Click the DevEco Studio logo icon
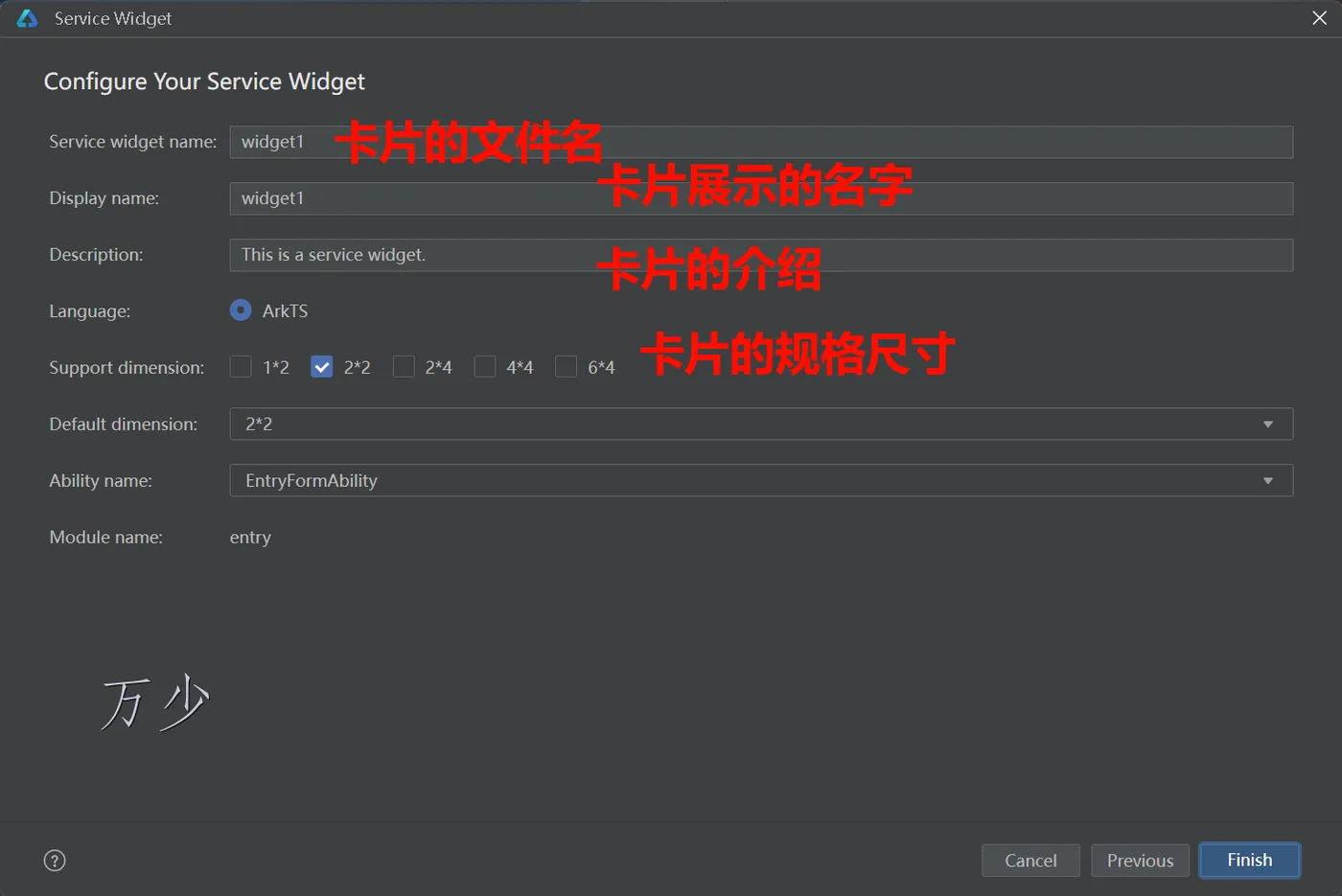Image resolution: width=1342 pixels, height=896 pixels. click(27, 18)
